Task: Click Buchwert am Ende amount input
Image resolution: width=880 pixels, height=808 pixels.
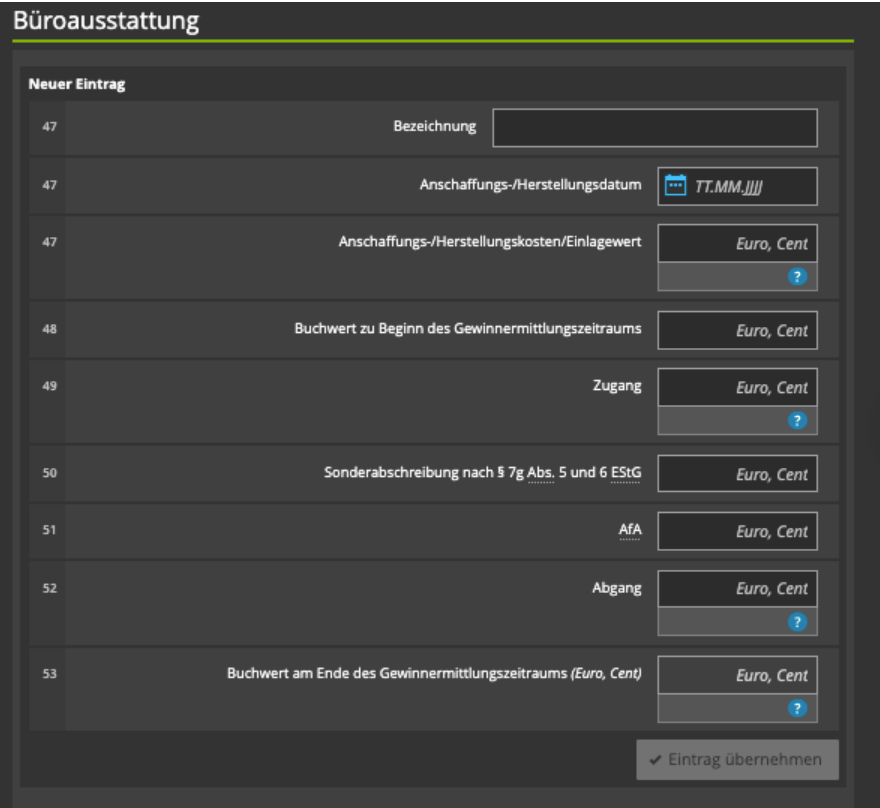Action: pyautogui.click(x=737, y=675)
